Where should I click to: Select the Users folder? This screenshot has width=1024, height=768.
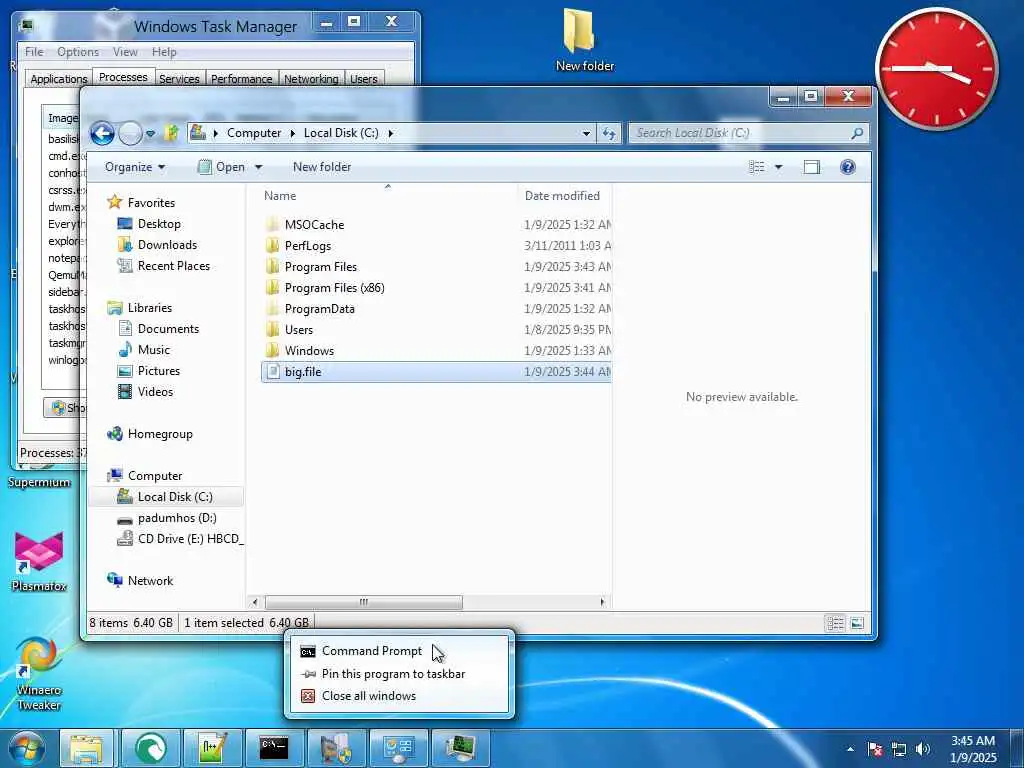[436, 330]
